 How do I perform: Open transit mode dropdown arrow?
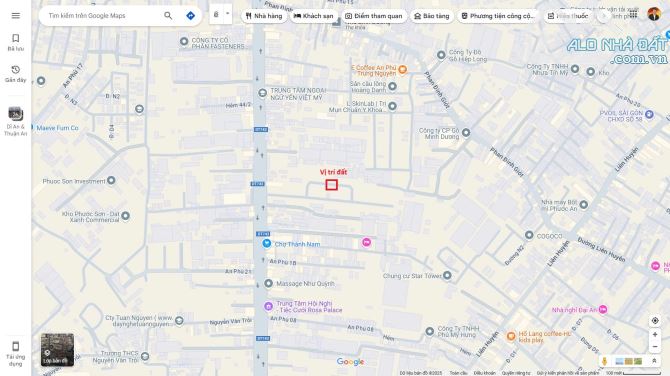click(x=227, y=14)
